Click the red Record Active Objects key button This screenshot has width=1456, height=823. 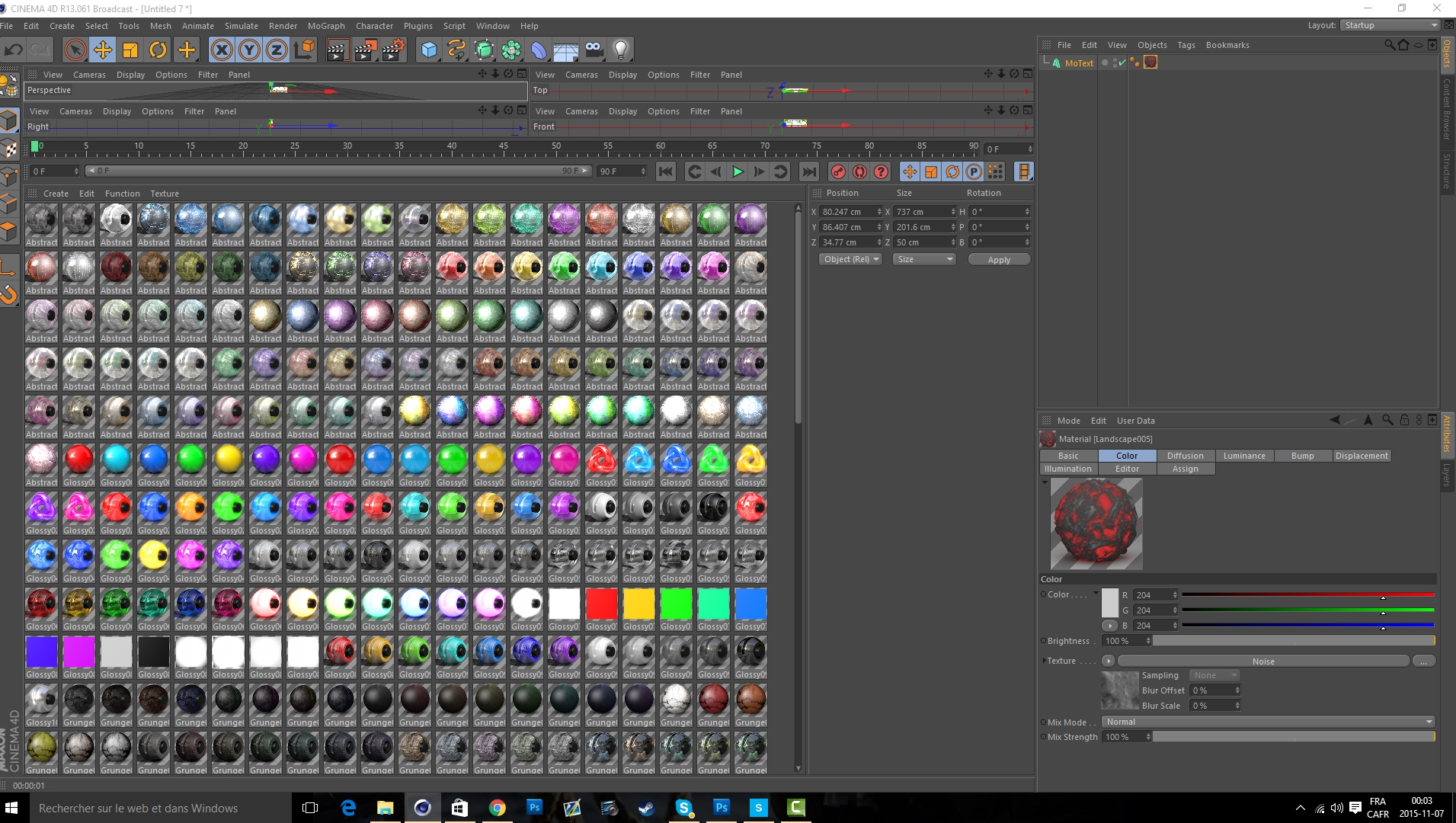tap(838, 171)
